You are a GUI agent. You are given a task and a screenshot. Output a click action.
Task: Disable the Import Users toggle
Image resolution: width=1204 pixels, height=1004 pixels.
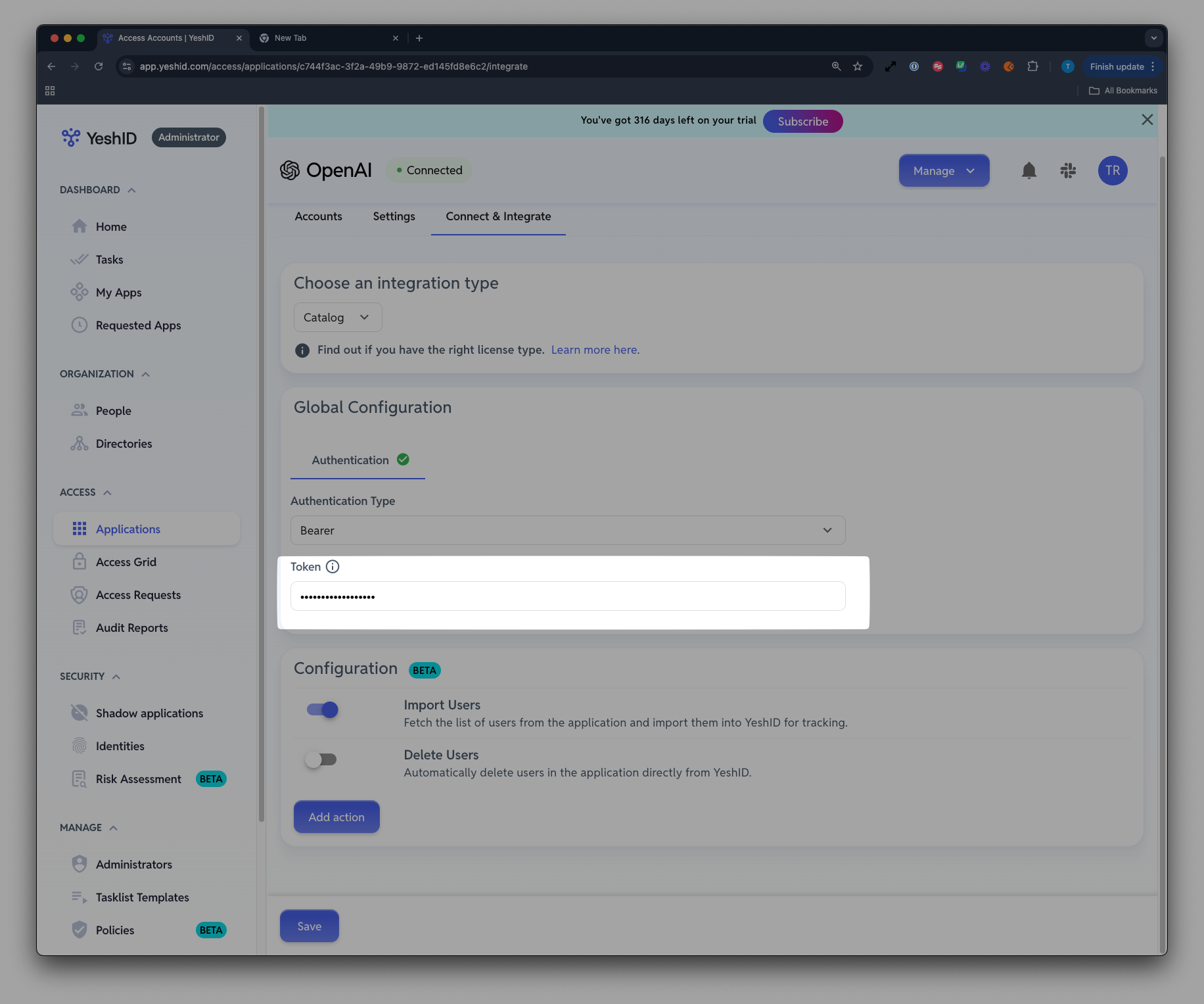coord(322,709)
